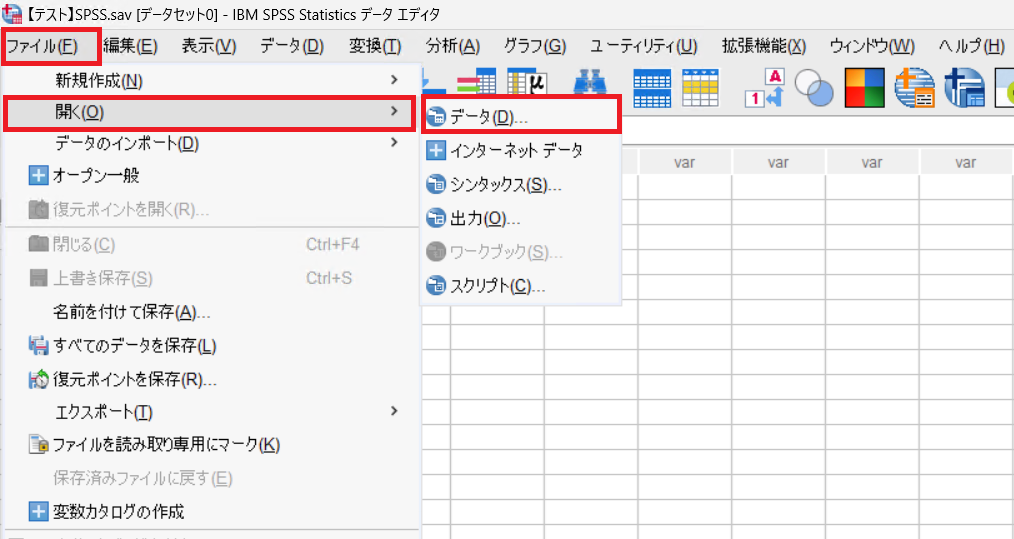Click the yellow-rows table toolbar icon
This screenshot has width=1014, height=539.
coord(700,88)
